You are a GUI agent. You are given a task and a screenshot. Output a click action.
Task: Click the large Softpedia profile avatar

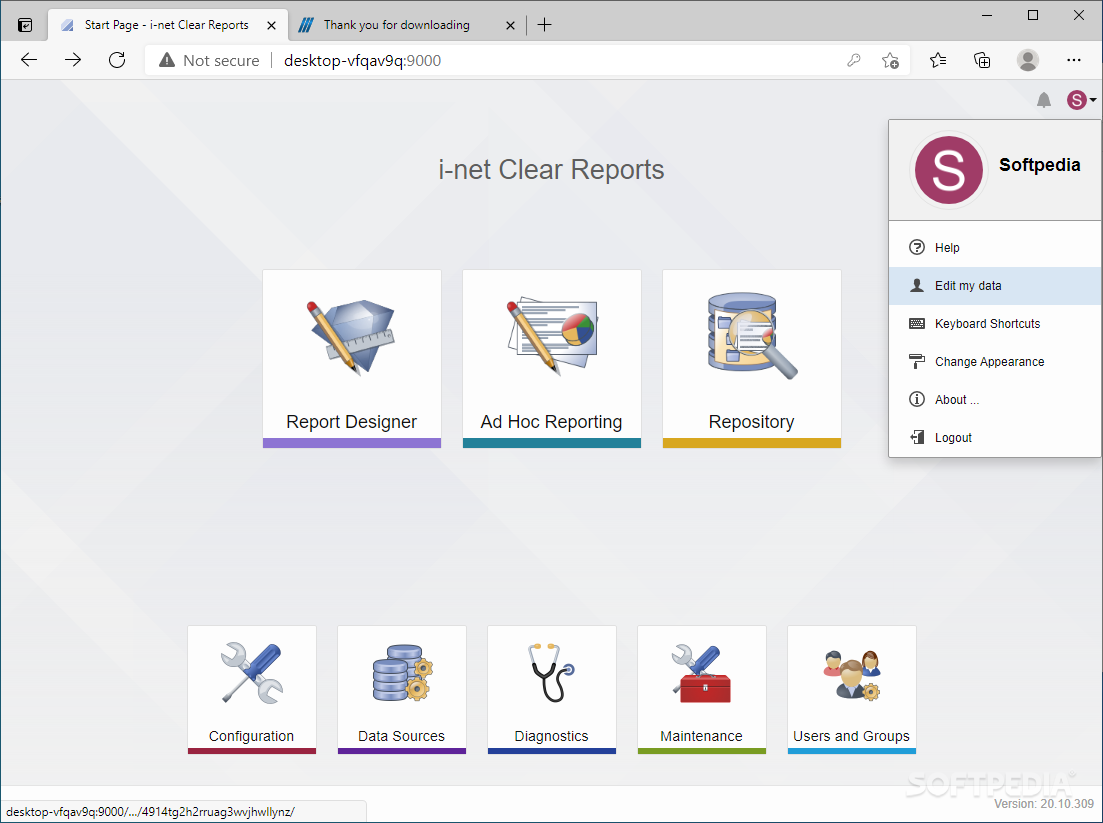[948, 170]
